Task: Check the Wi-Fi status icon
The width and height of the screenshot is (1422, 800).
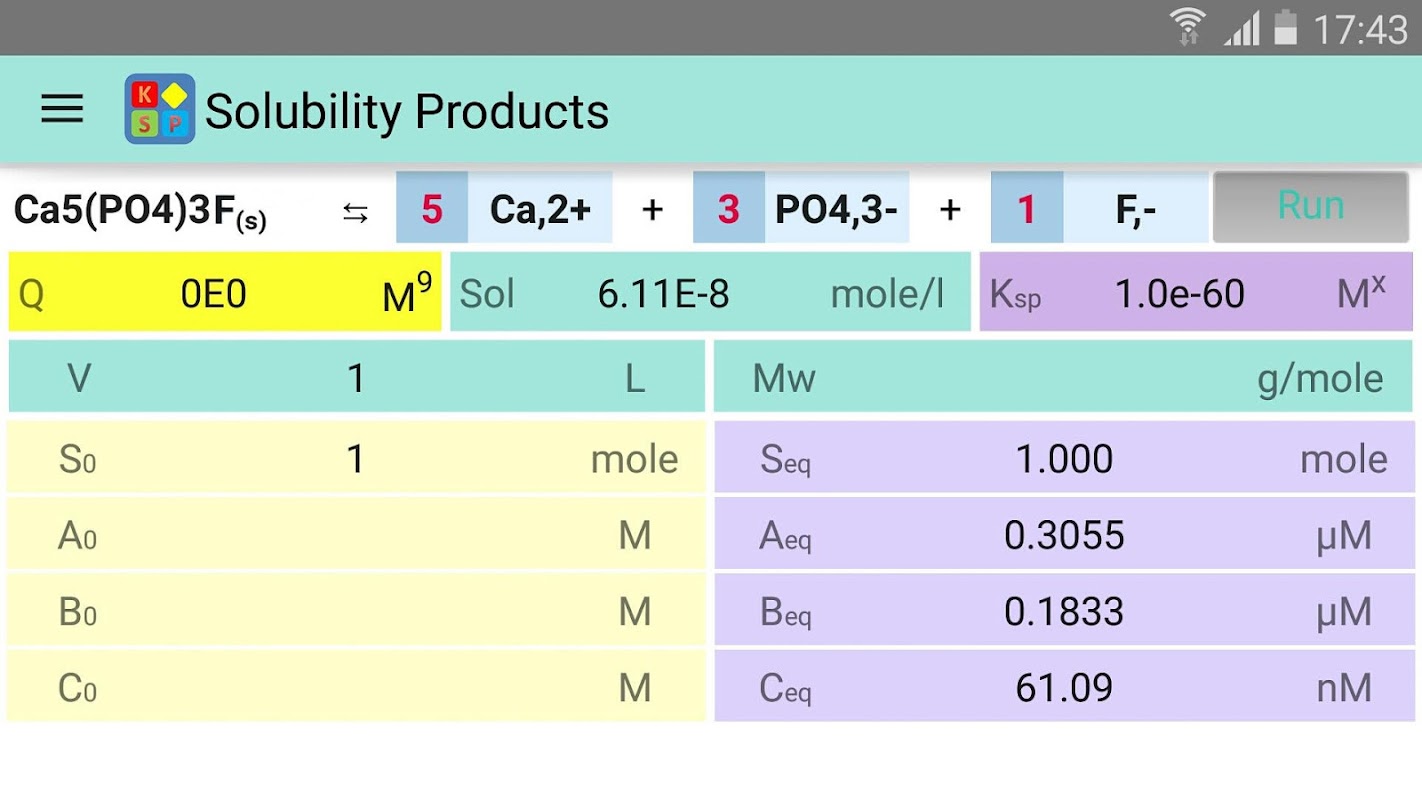Action: [x=1188, y=28]
